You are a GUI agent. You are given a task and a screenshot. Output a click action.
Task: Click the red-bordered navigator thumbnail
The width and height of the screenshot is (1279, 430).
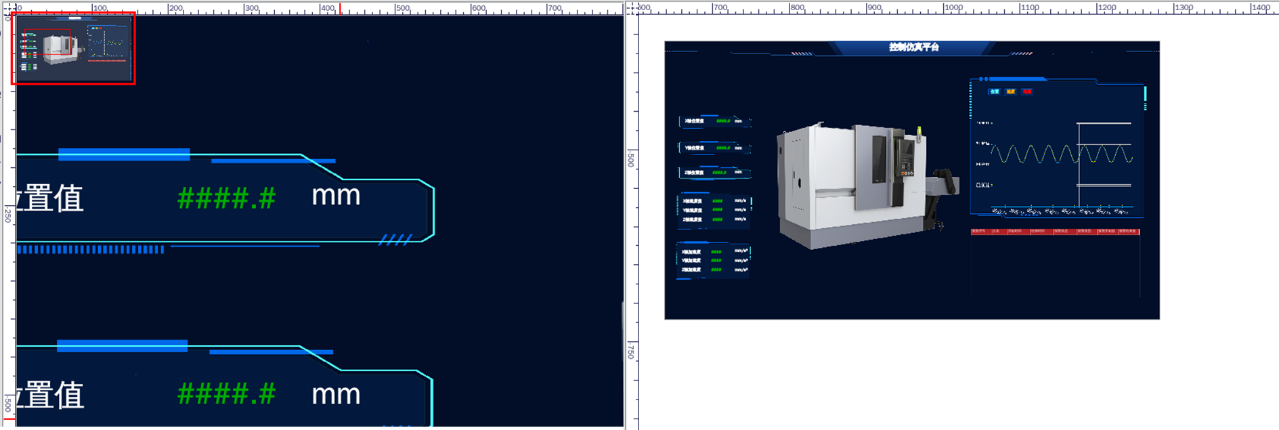pos(73,48)
